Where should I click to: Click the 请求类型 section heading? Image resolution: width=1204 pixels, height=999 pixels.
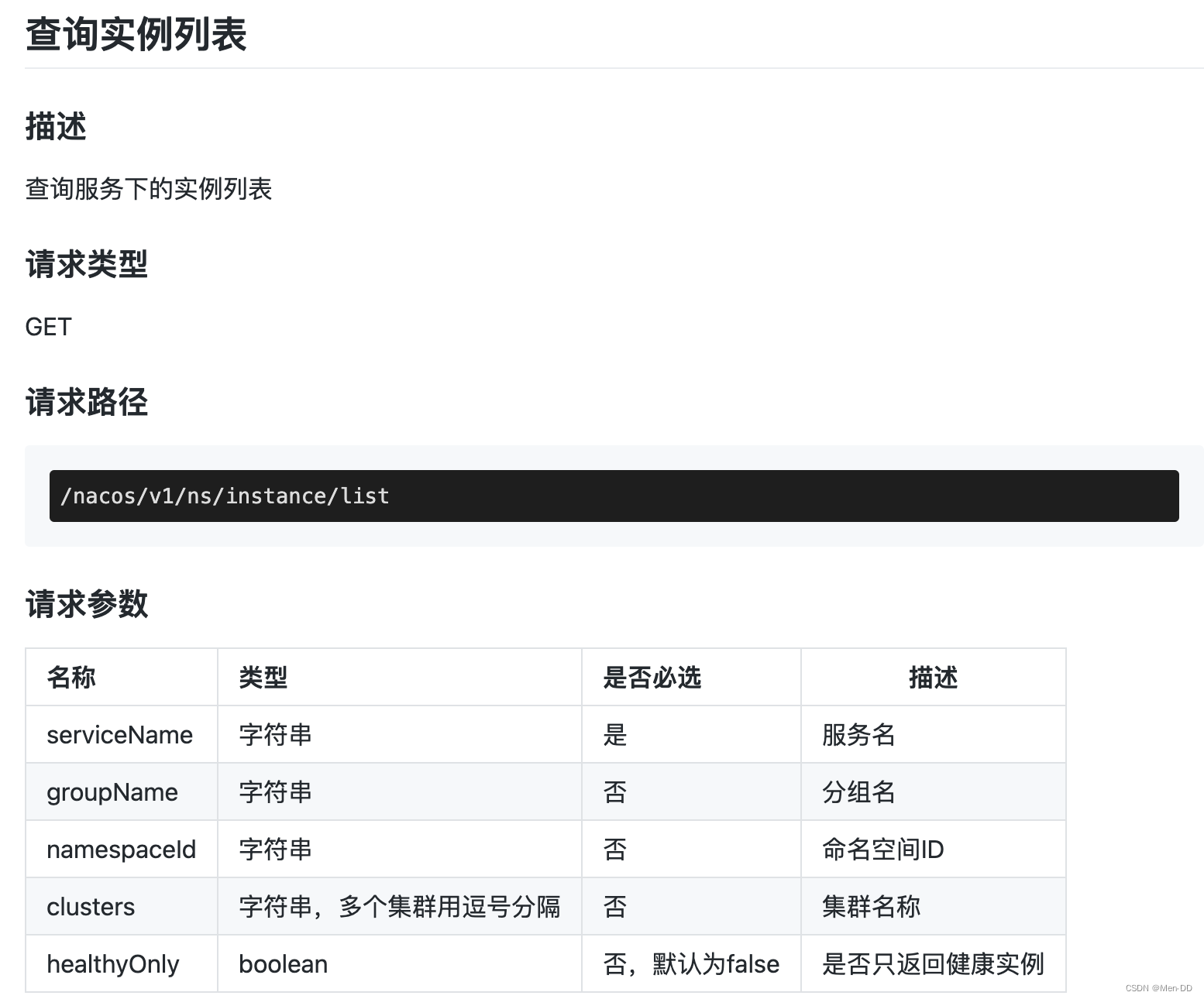point(87,264)
